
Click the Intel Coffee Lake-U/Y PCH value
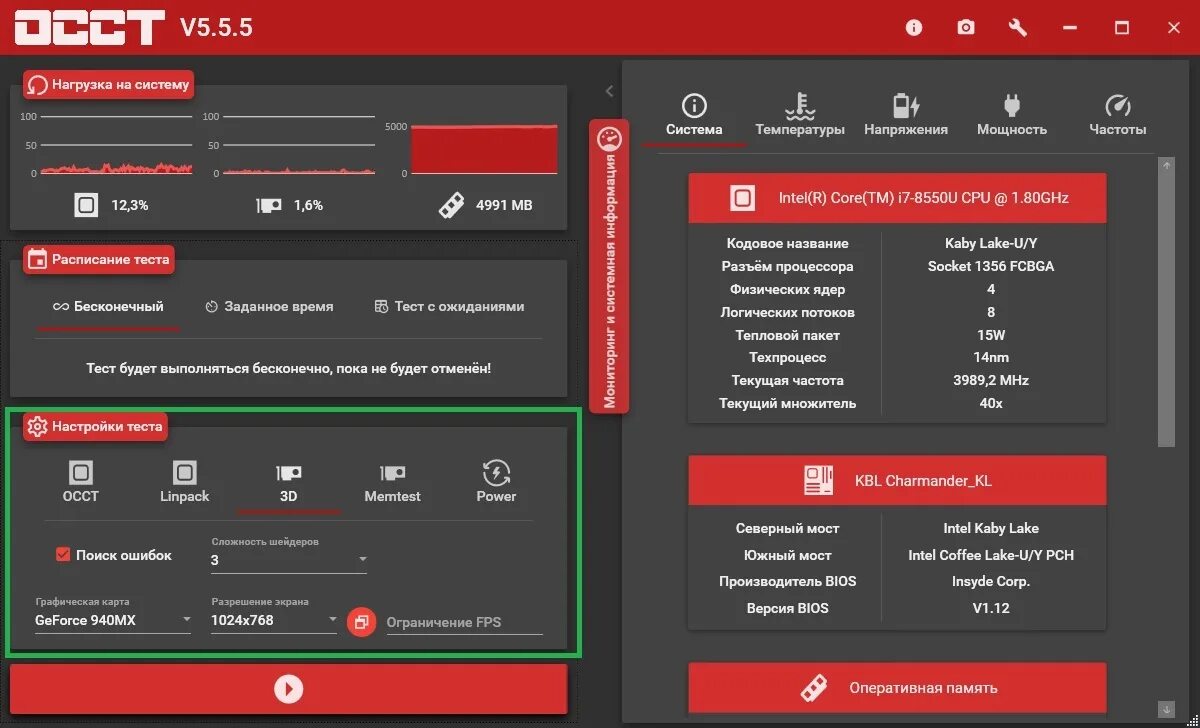click(x=991, y=555)
